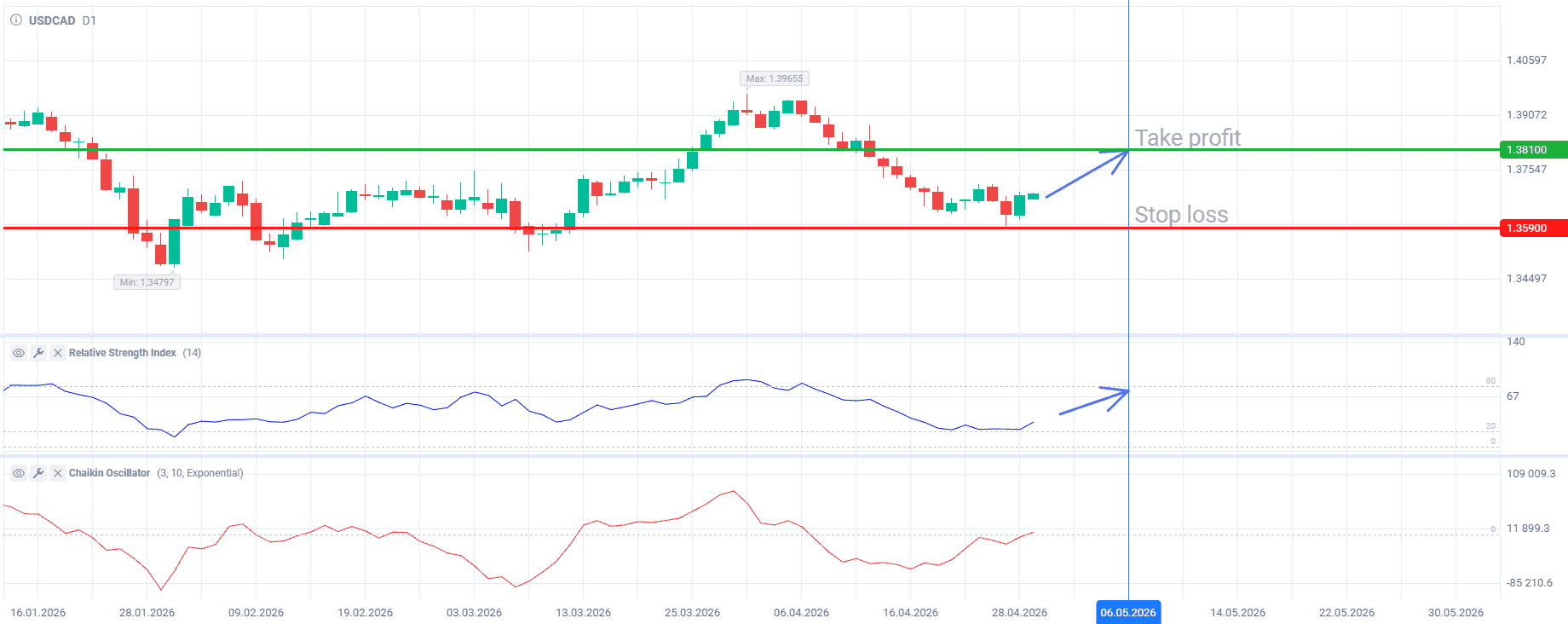
Task: Change the D1 timeframe label
Action: point(89,20)
